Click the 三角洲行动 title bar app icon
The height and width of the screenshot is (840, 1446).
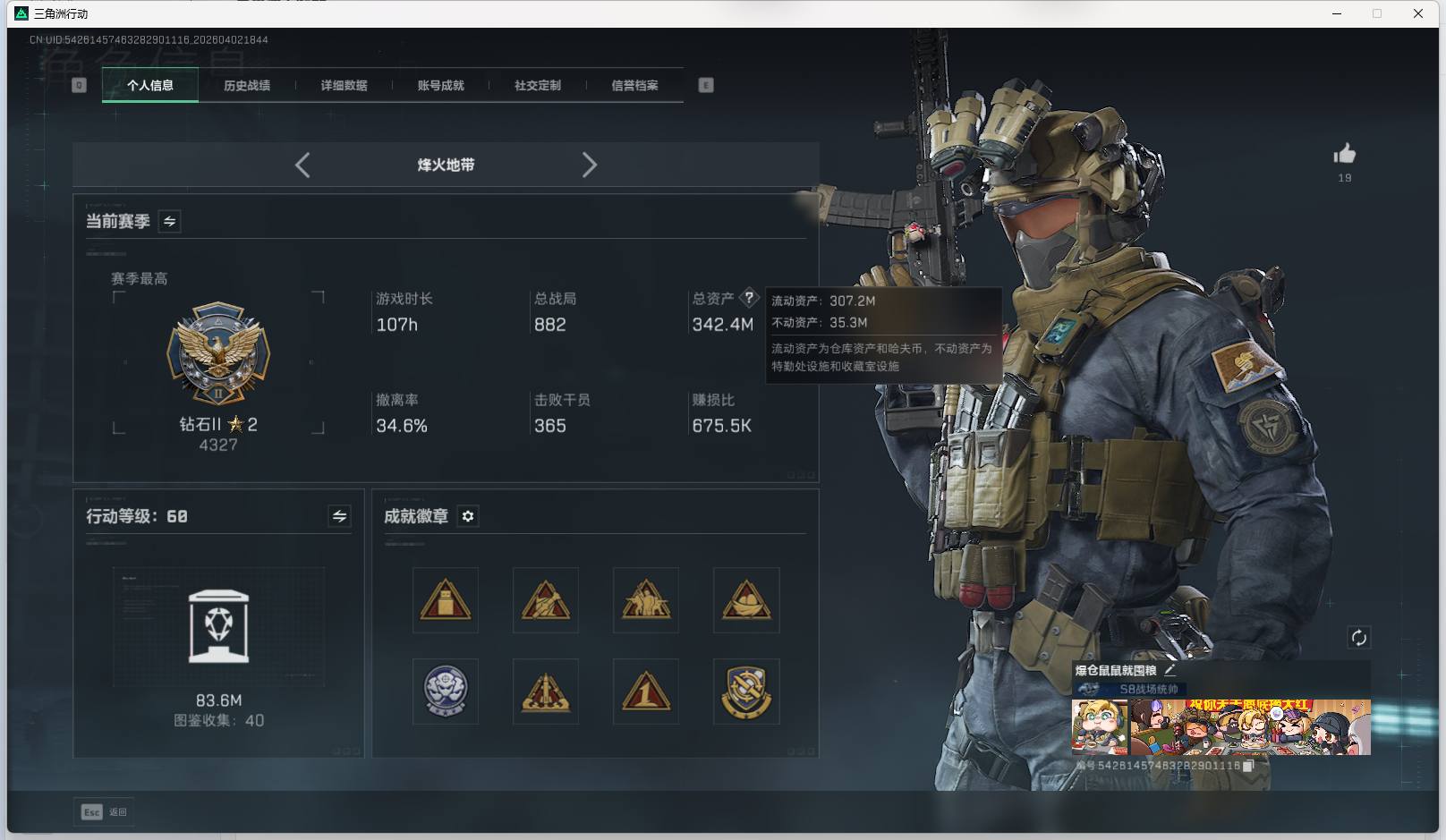pyautogui.click(x=21, y=13)
